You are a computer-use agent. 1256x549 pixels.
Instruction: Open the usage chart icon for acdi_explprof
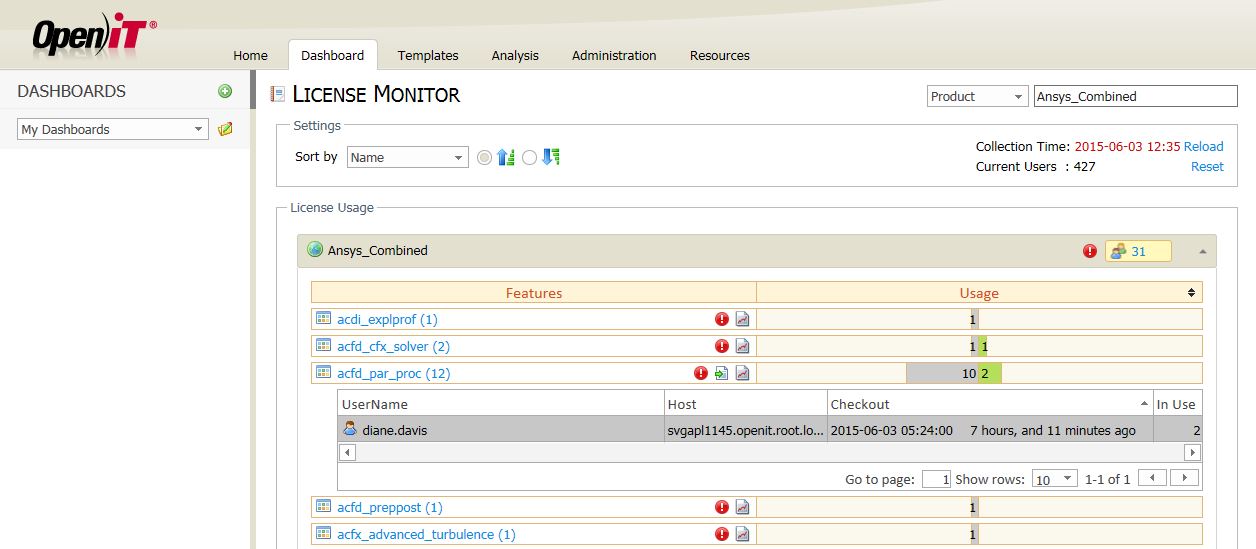(742, 319)
